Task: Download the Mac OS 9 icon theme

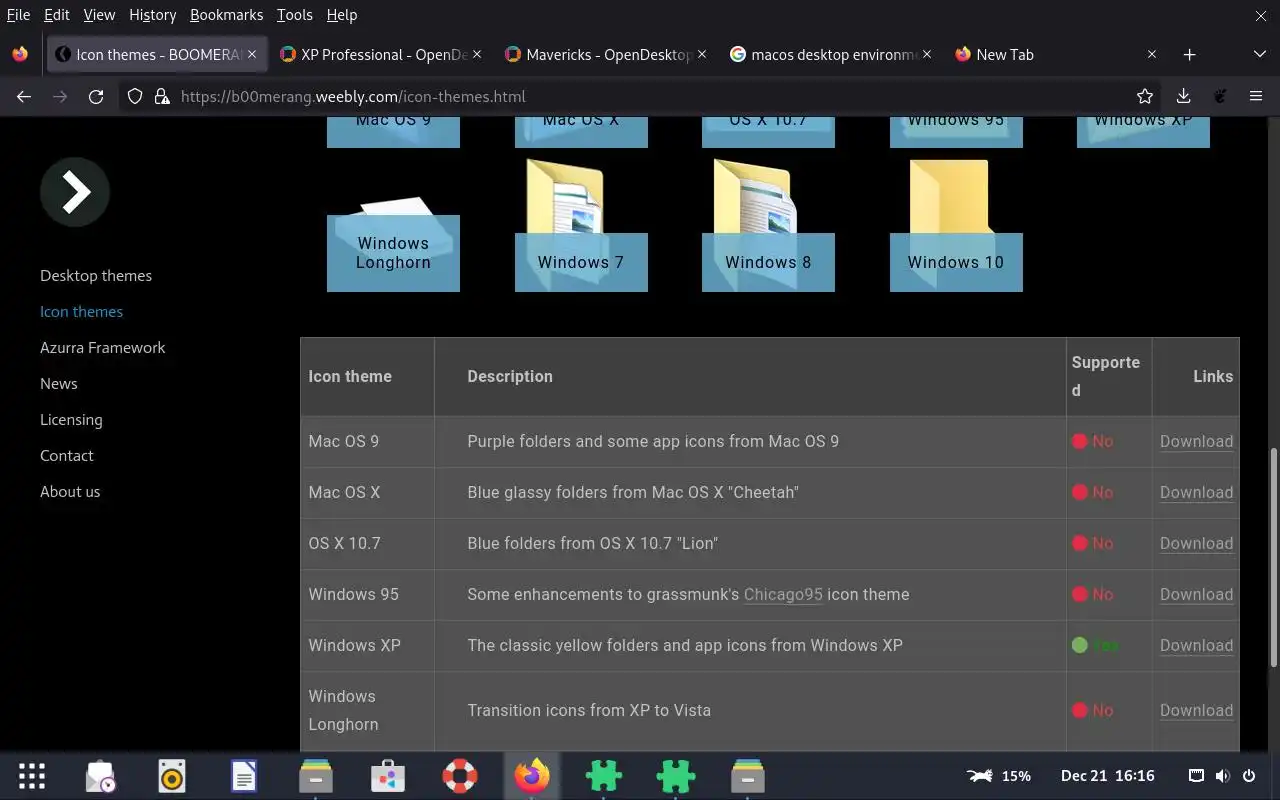Action: (x=1196, y=441)
